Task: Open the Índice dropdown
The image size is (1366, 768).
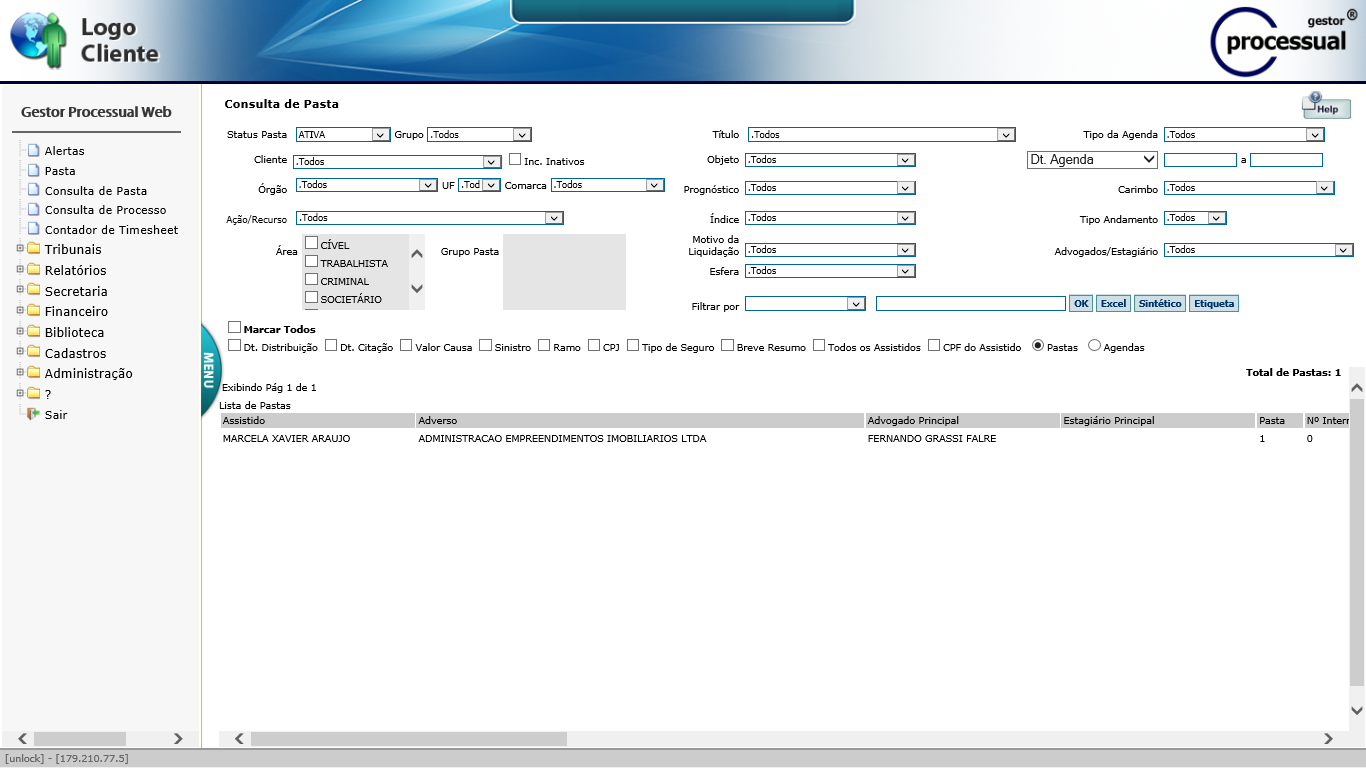Action: click(x=830, y=218)
